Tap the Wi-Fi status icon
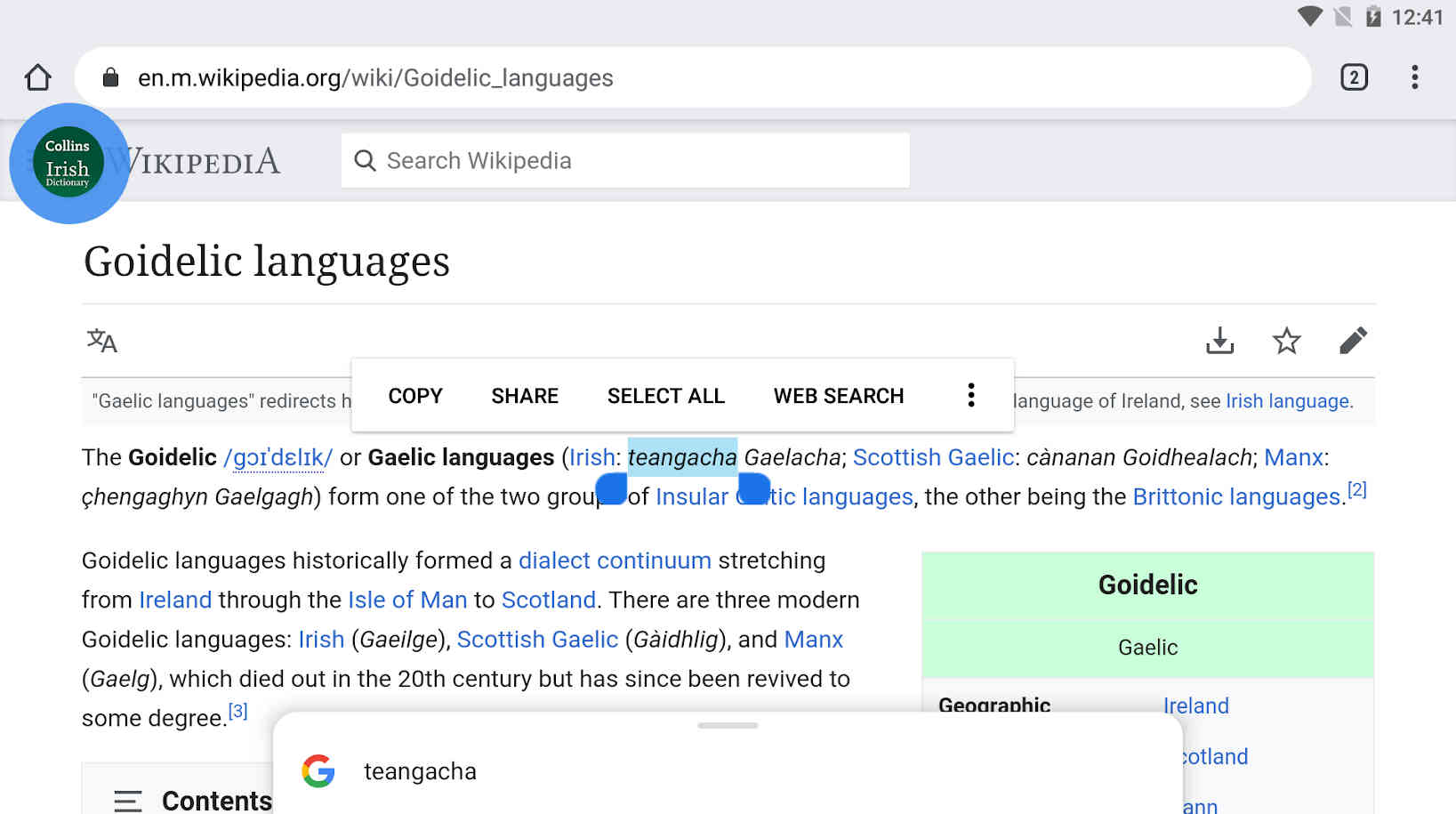Viewport: 1456px width, 814px height. [1309, 17]
